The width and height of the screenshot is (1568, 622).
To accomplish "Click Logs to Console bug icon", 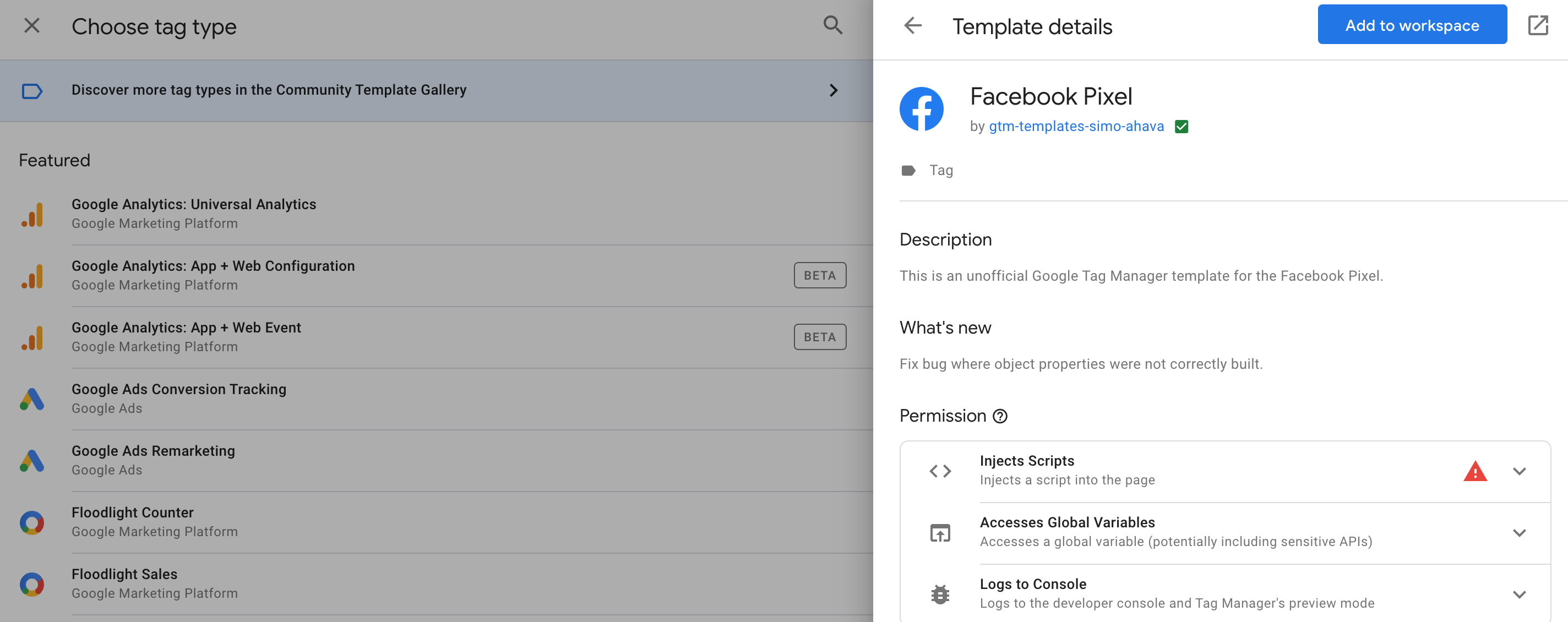I will click(940, 594).
